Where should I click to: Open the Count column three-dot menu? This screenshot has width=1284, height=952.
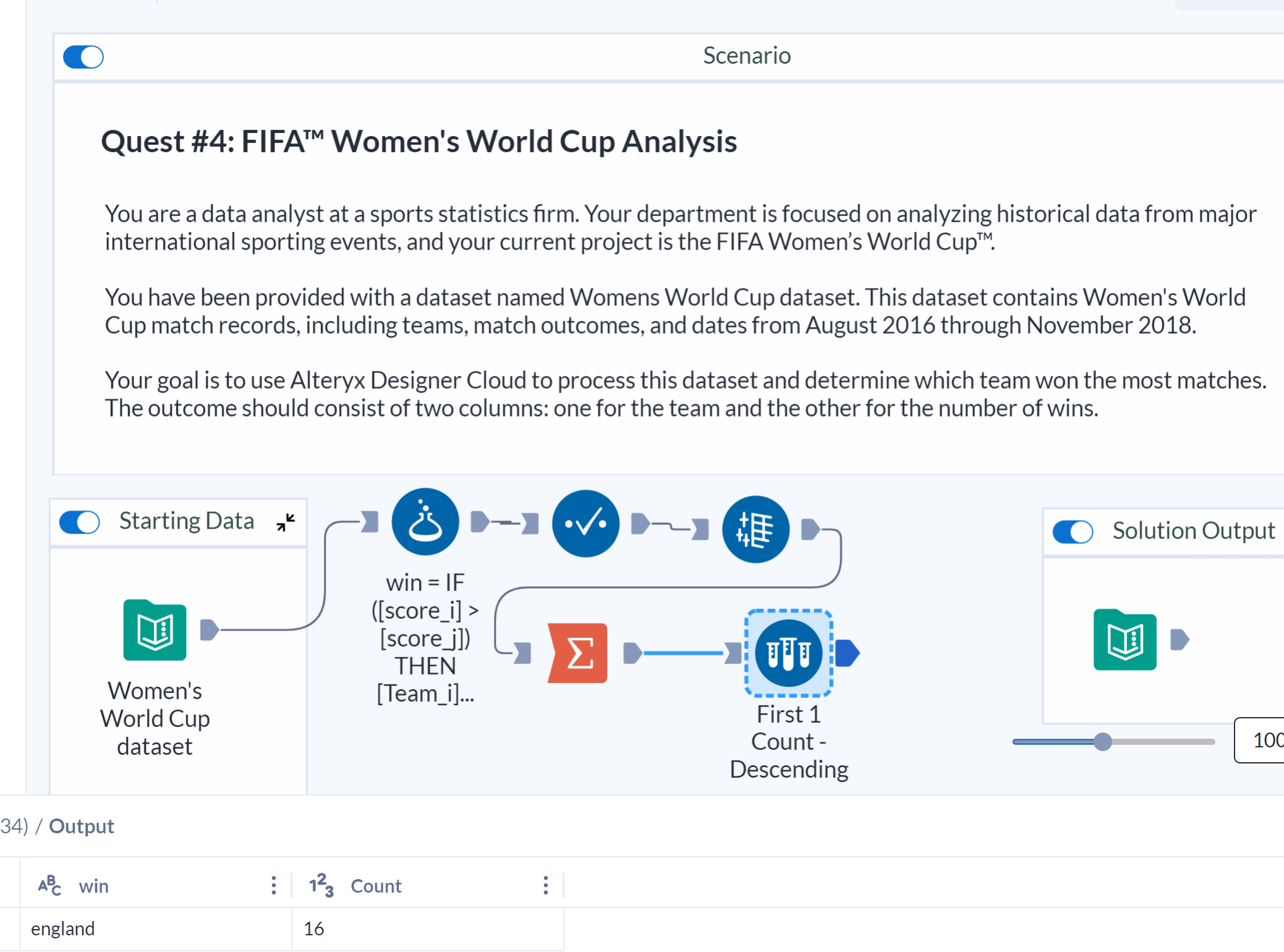pyautogui.click(x=546, y=885)
